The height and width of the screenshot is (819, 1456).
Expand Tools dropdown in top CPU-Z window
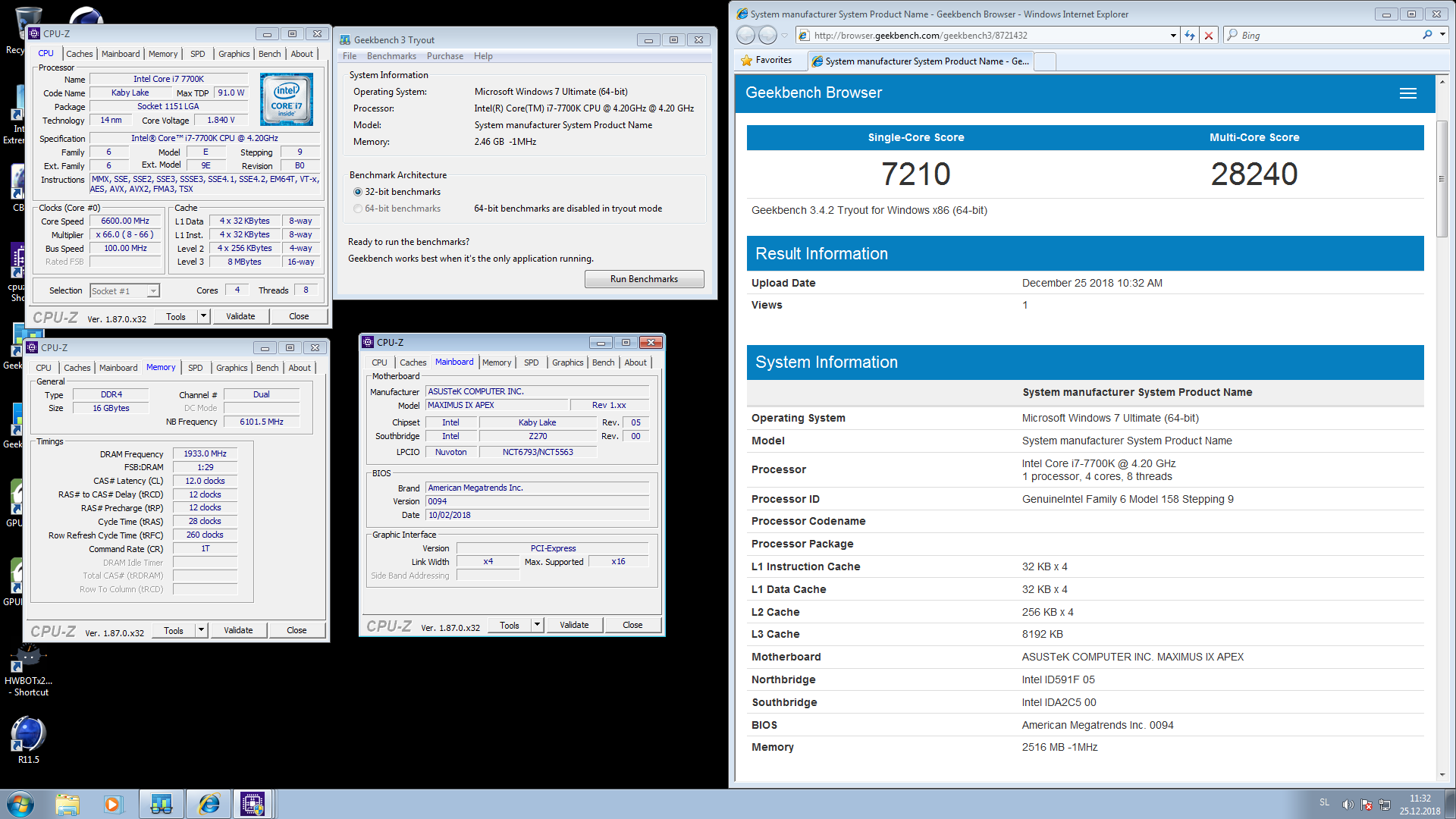point(203,316)
